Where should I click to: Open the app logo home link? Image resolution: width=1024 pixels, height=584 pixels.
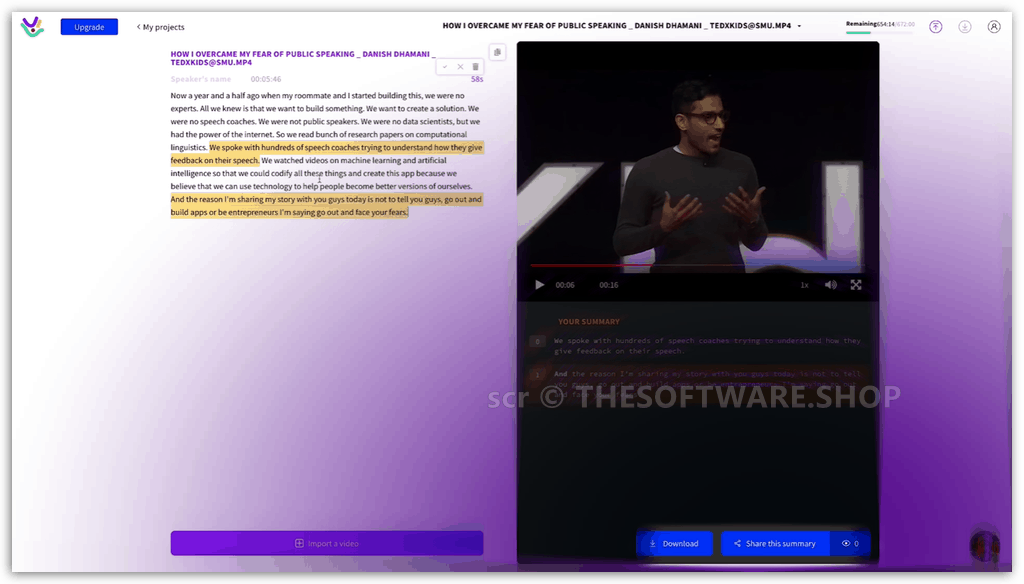(32, 27)
